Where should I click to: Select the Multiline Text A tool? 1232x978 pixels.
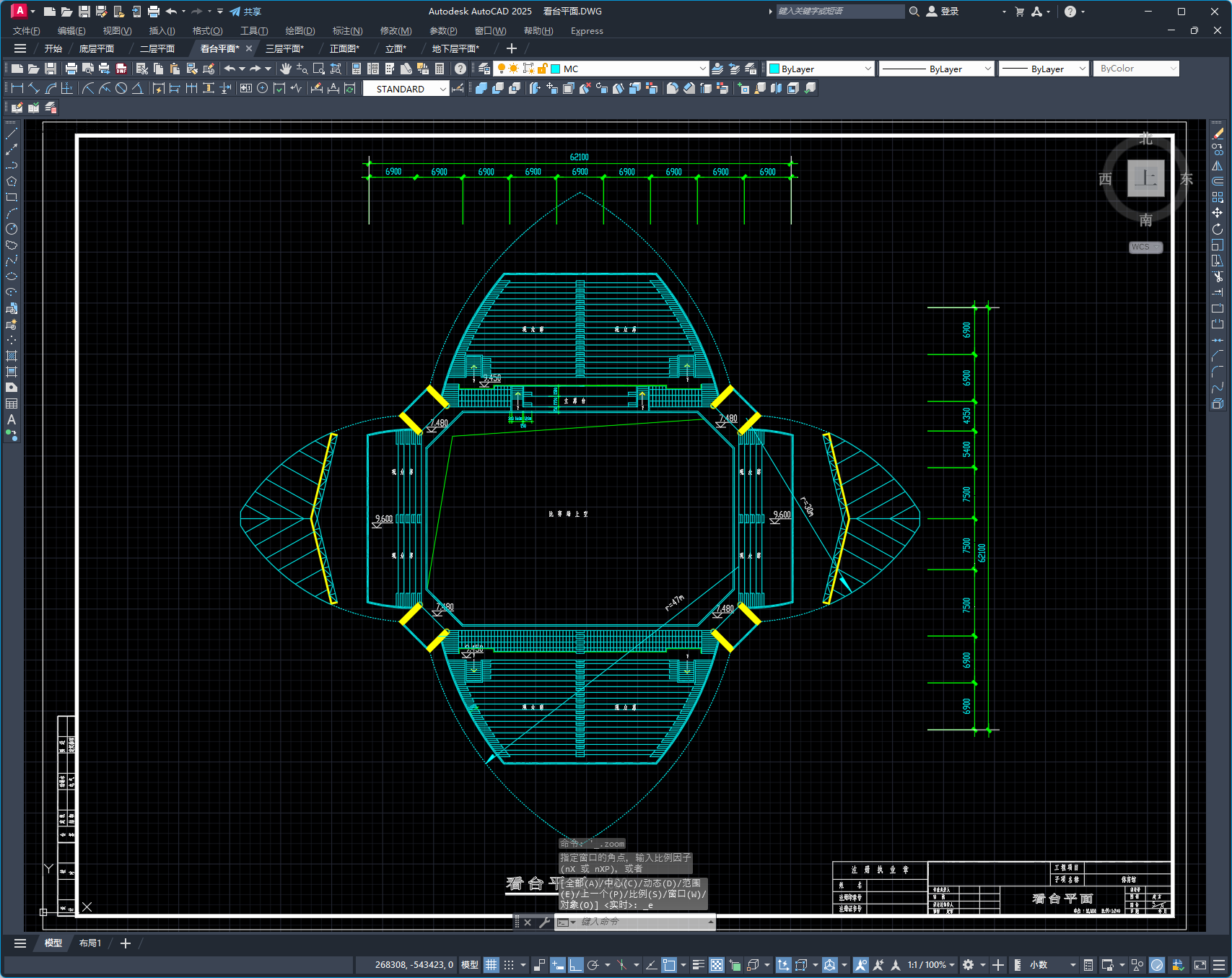(x=12, y=419)
